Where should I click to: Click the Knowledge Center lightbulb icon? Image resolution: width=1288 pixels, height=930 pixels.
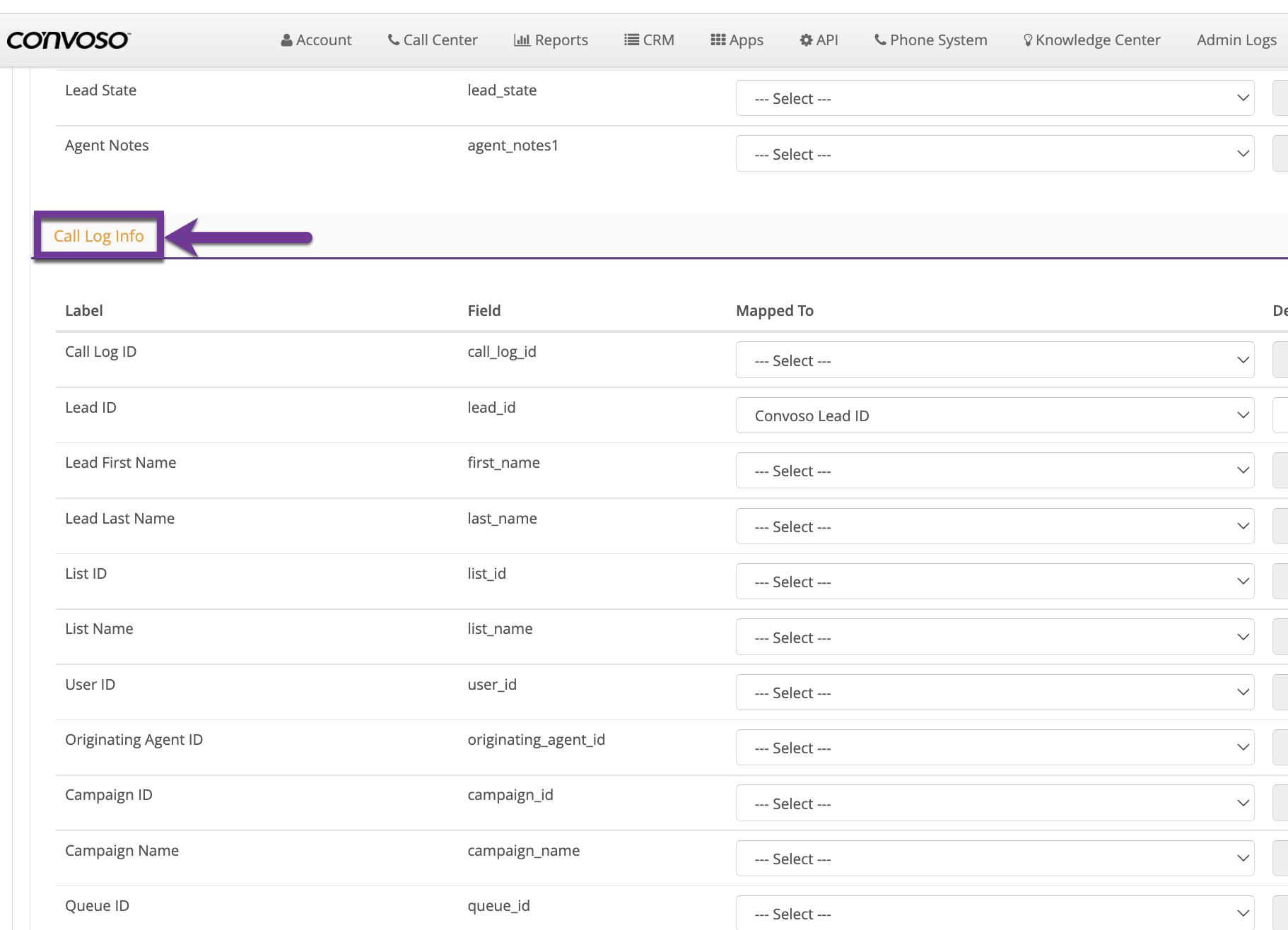[1028, 40]
